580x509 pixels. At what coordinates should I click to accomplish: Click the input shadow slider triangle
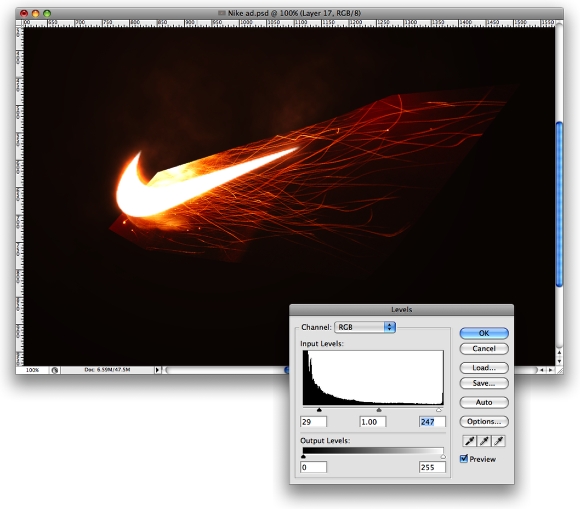[319, 410]
